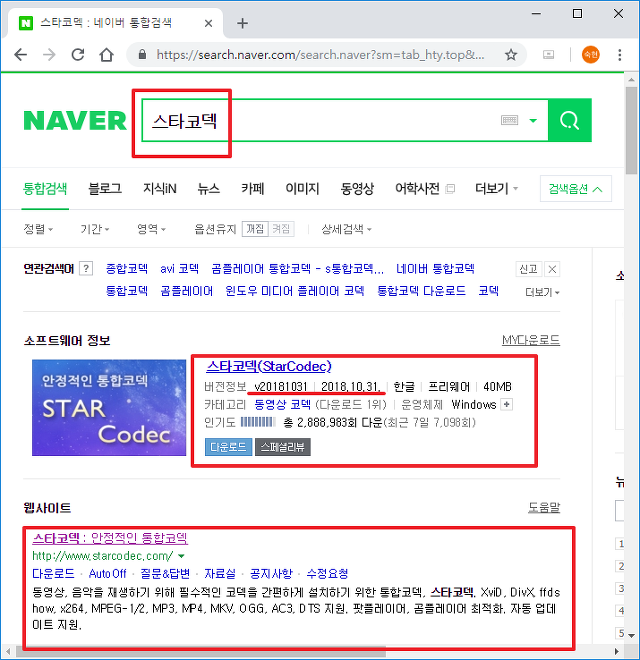This screenshot has width=640, height=660.
Task: Click the browser forward arrow
Action: (49, 55)
